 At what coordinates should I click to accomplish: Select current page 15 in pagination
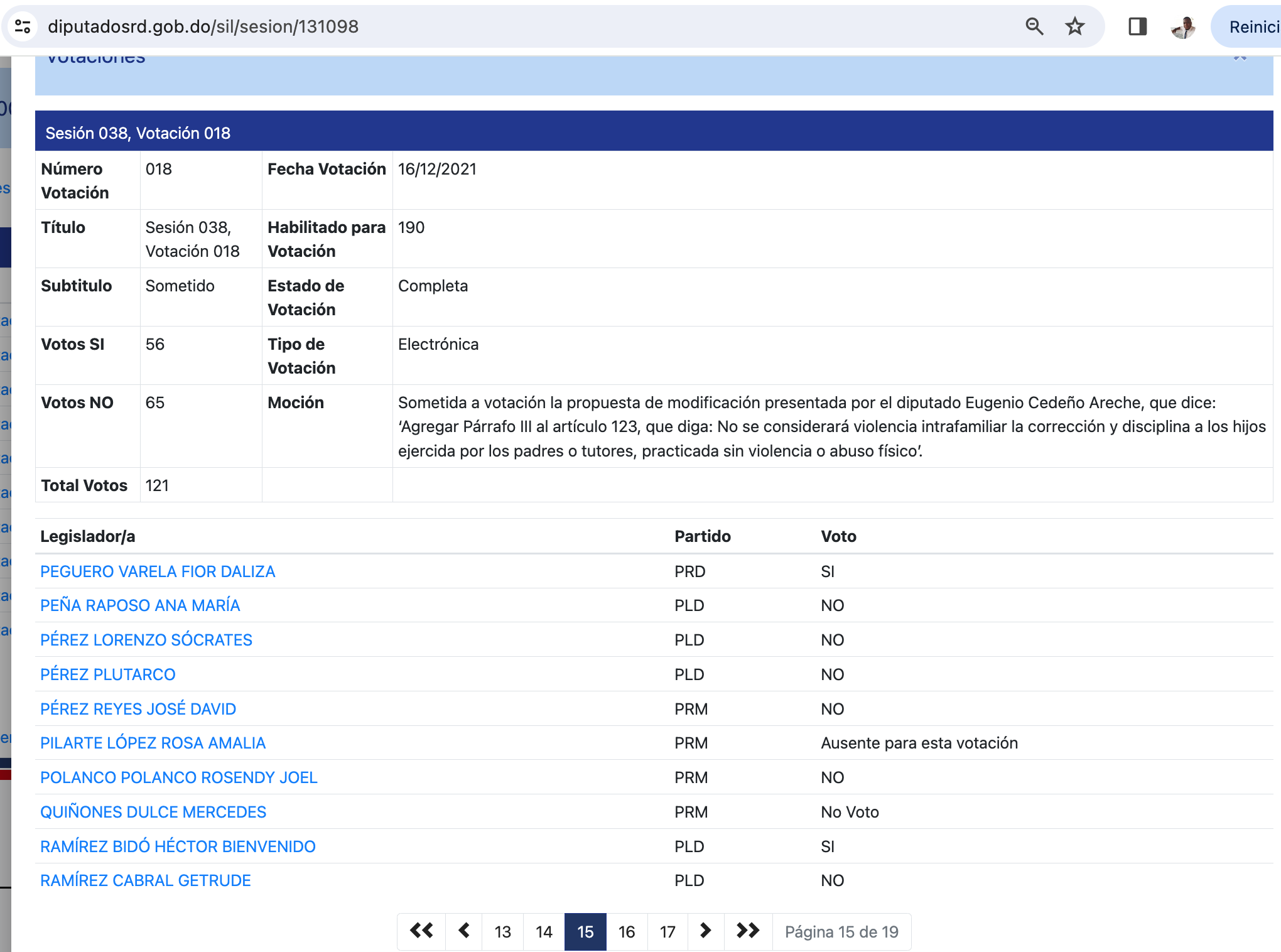point(585,931)
